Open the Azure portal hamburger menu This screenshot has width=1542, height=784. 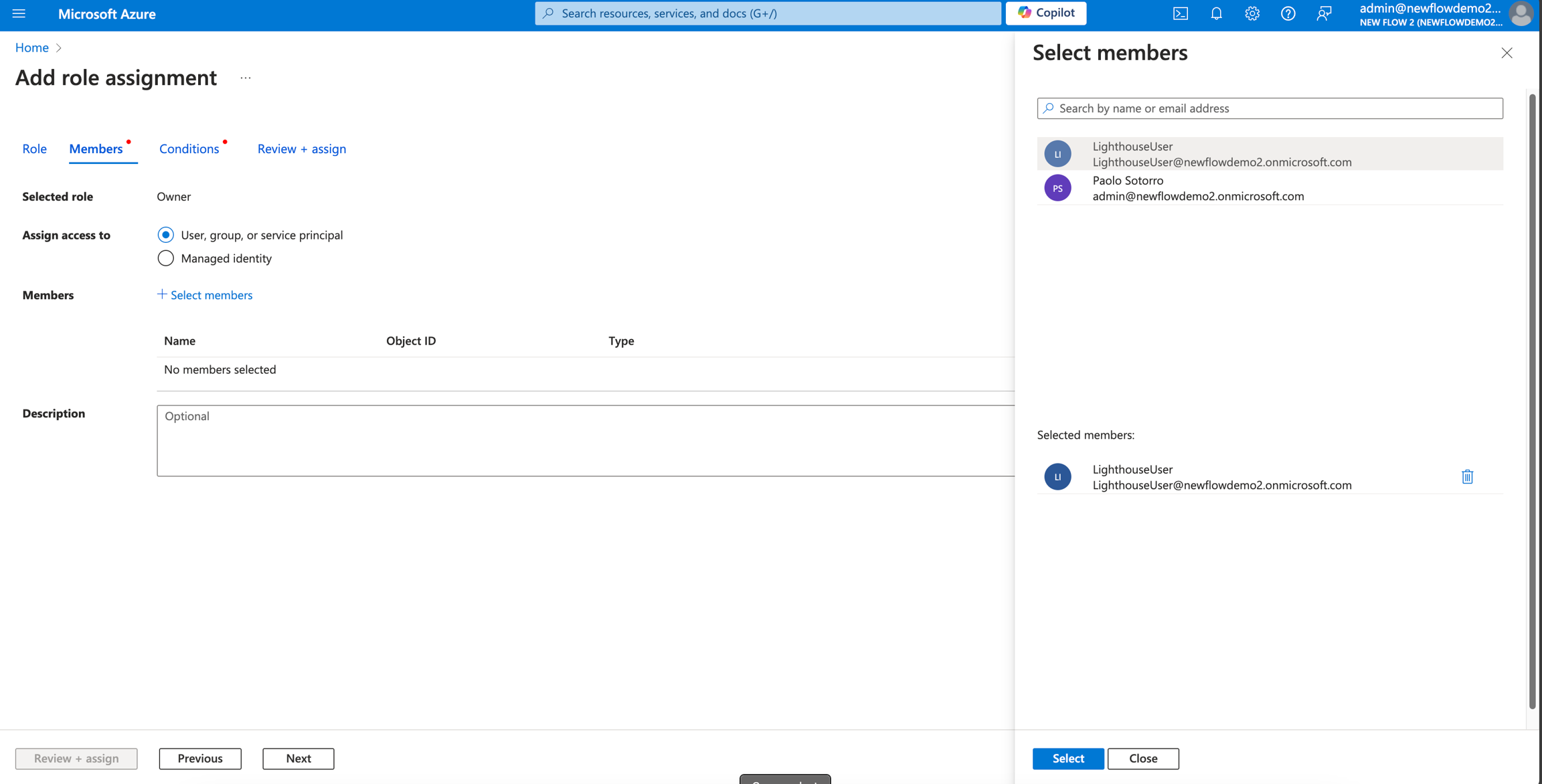(19, 13)
